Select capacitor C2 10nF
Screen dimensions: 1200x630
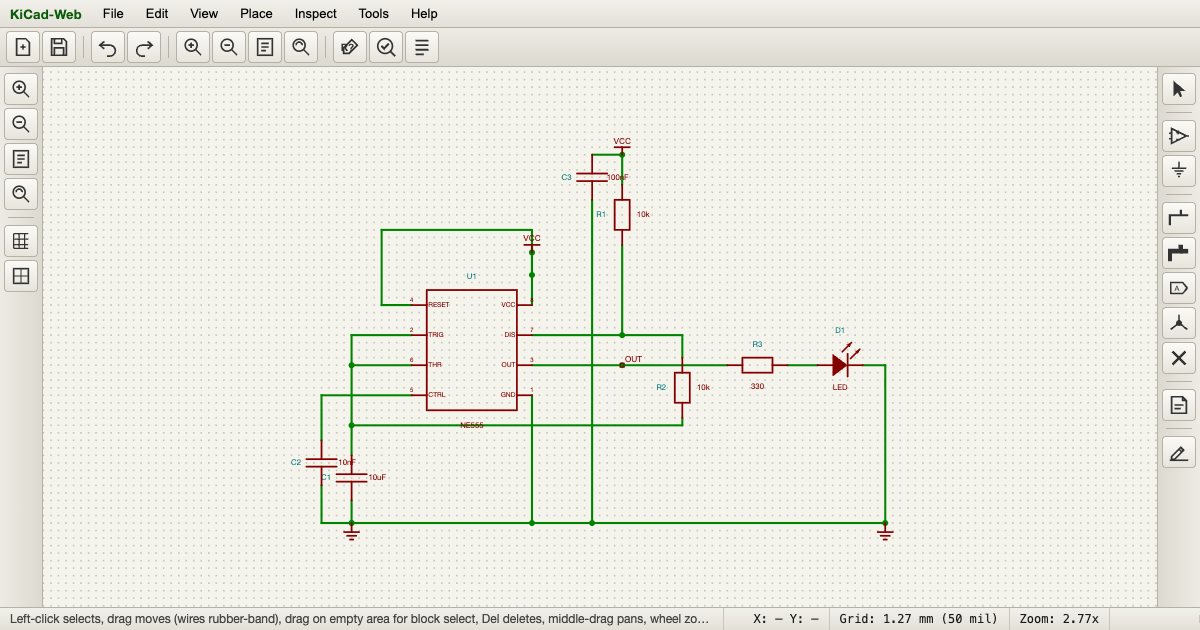[x=321, y=462]
